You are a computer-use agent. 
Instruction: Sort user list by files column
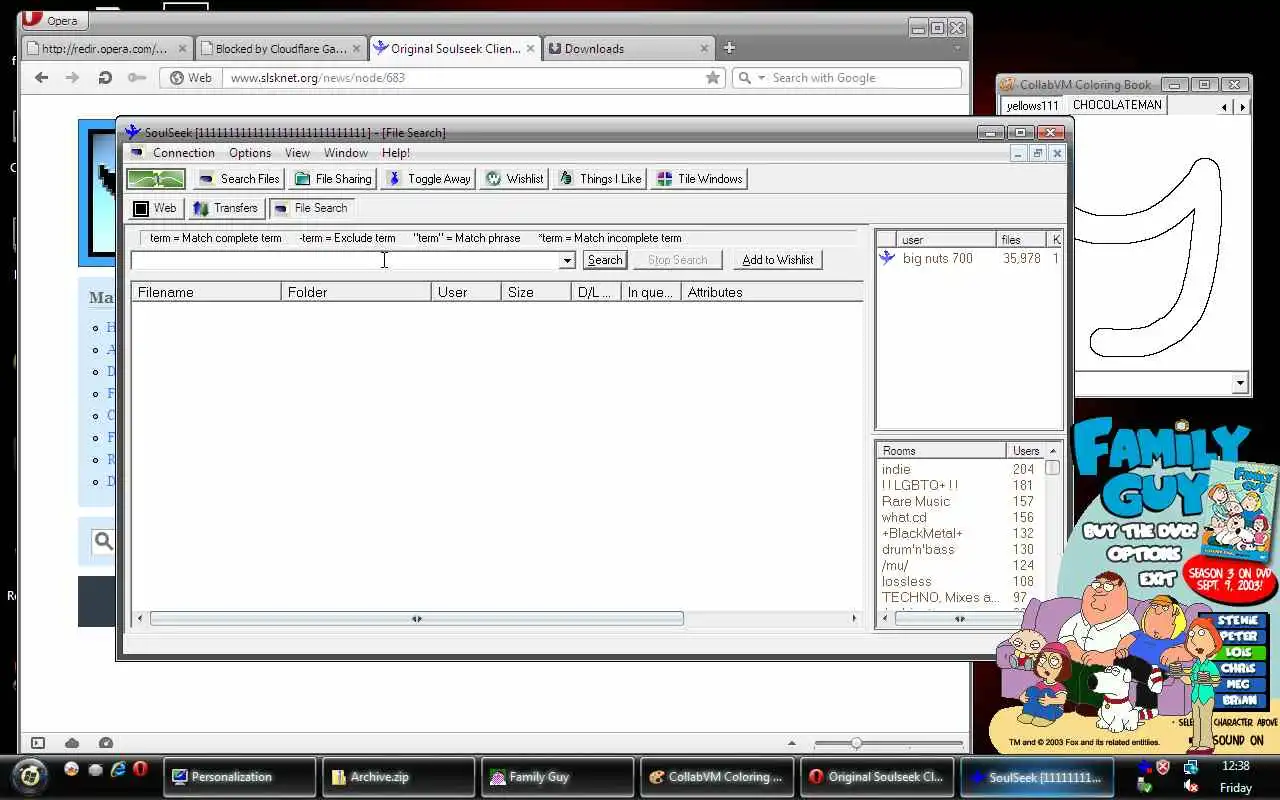pos(1021,240)
